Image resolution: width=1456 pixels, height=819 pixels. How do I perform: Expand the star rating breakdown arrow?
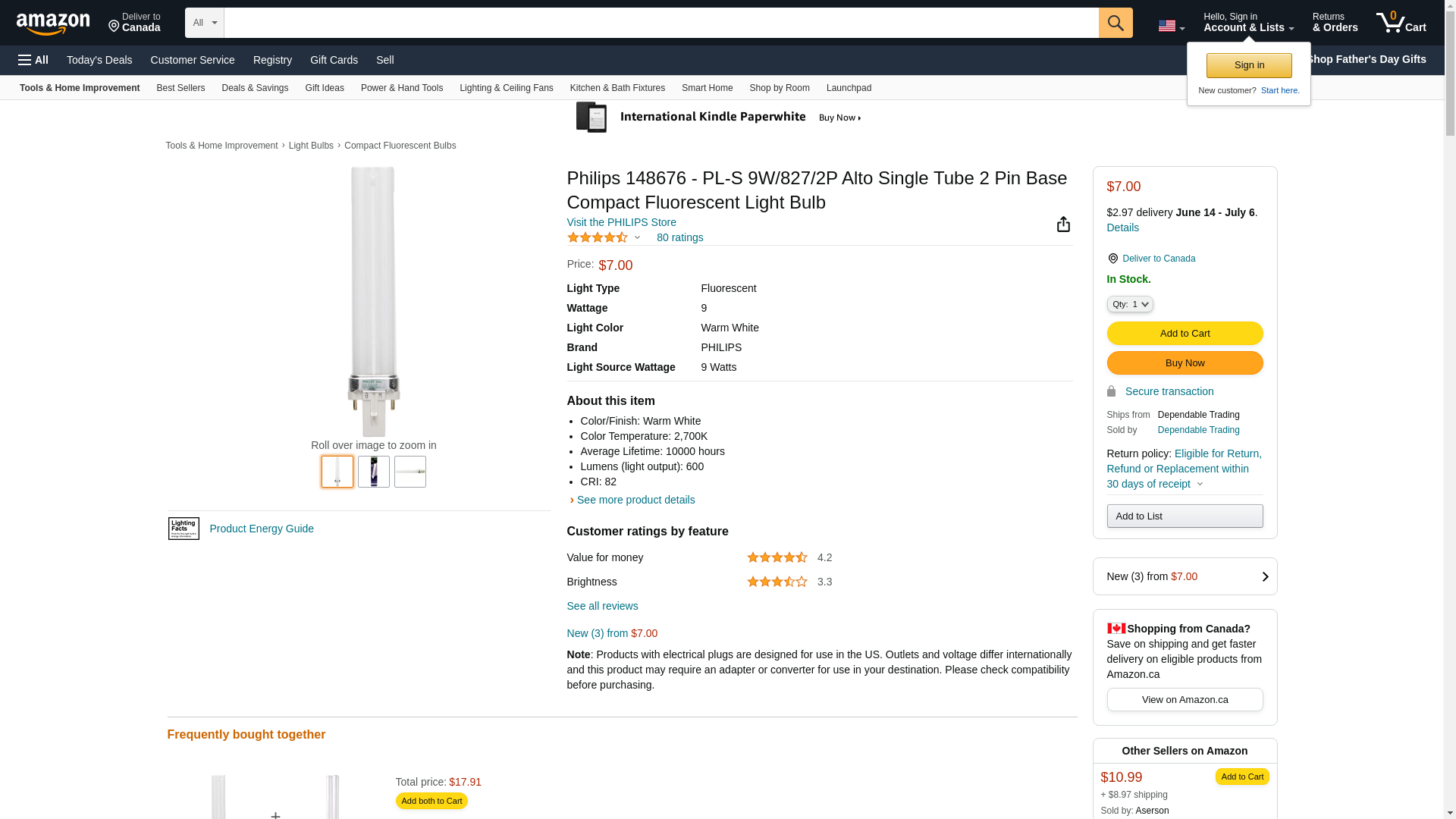(637, 238)
